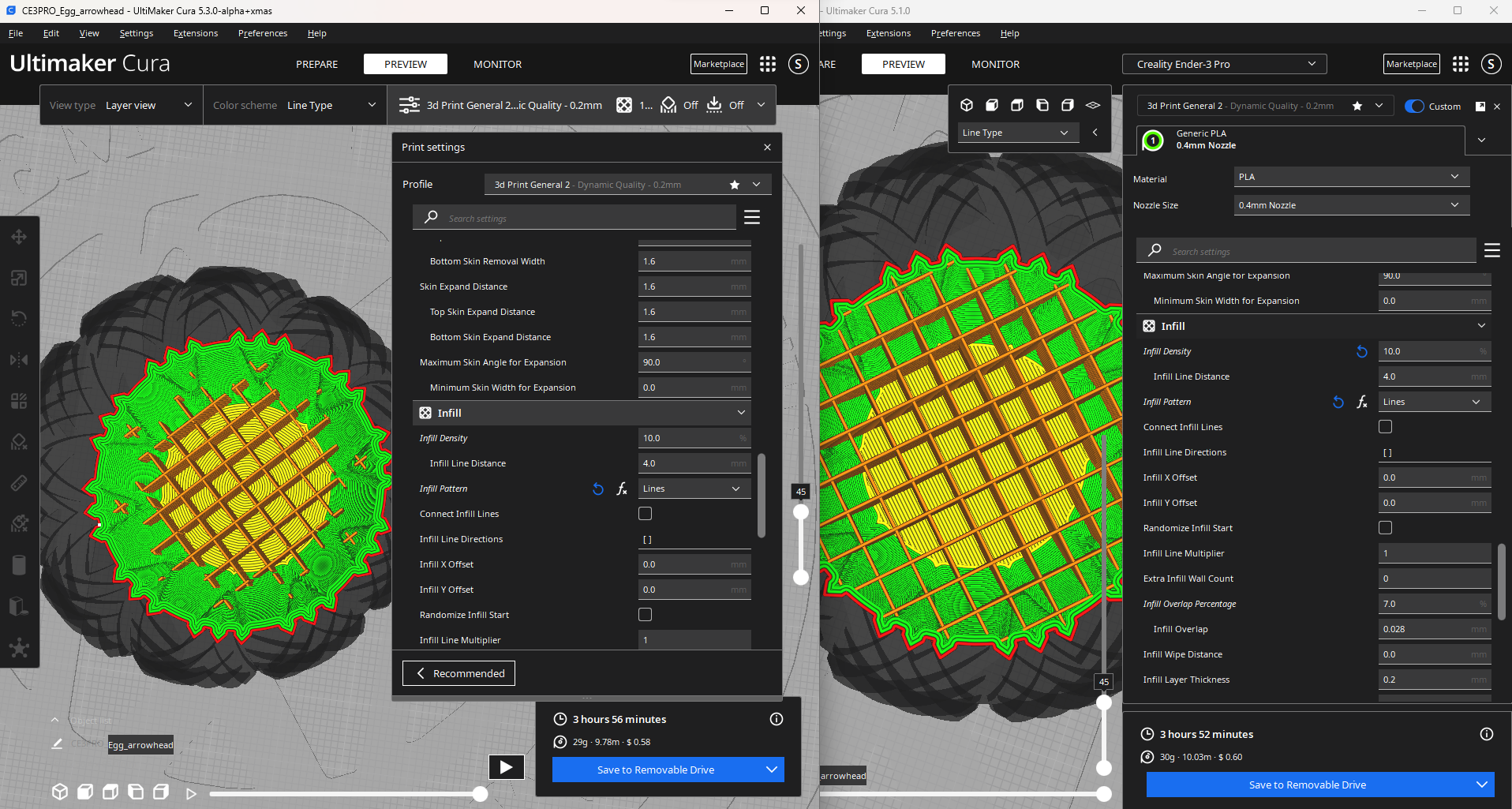Click the Search settings input field
The height and width of the screenshot is (809, 1512).
click(574, 217)
